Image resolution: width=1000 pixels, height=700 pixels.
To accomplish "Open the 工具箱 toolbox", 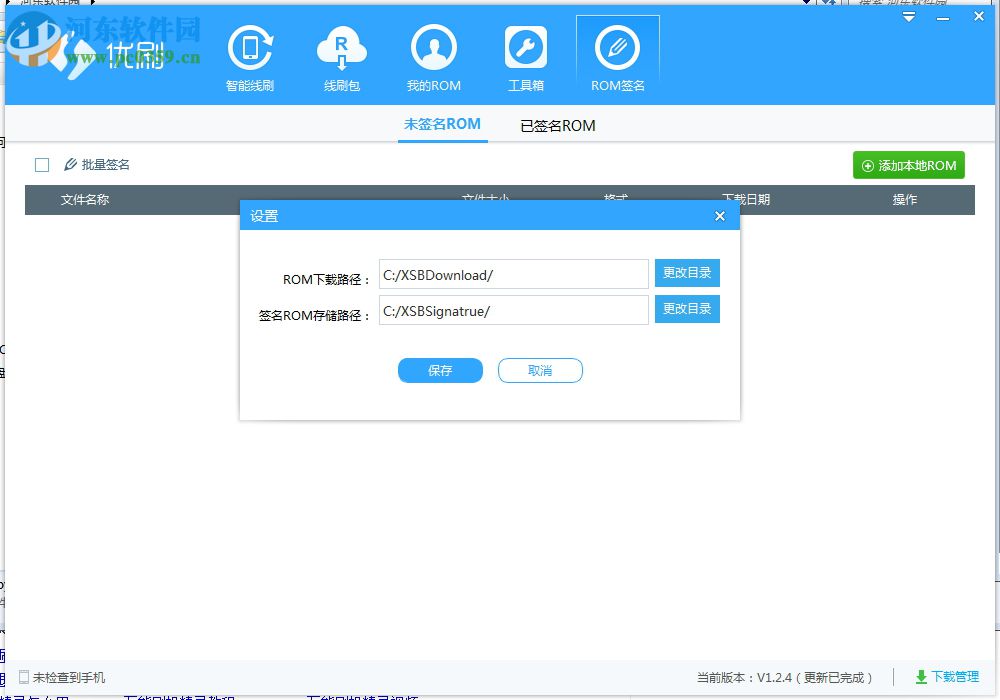I will click(526, 57).
